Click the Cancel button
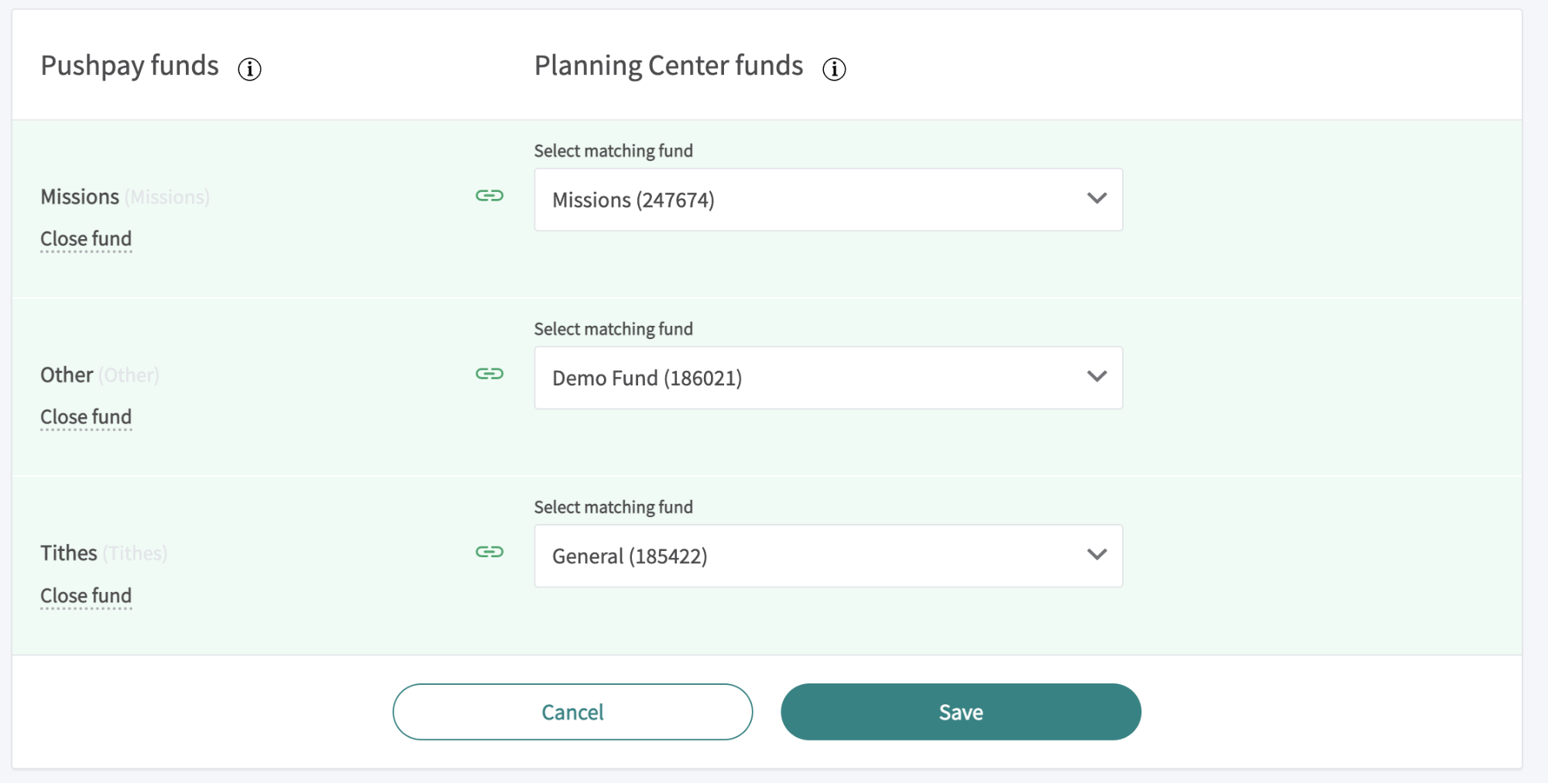1548x784 pixels. [571, 711]
